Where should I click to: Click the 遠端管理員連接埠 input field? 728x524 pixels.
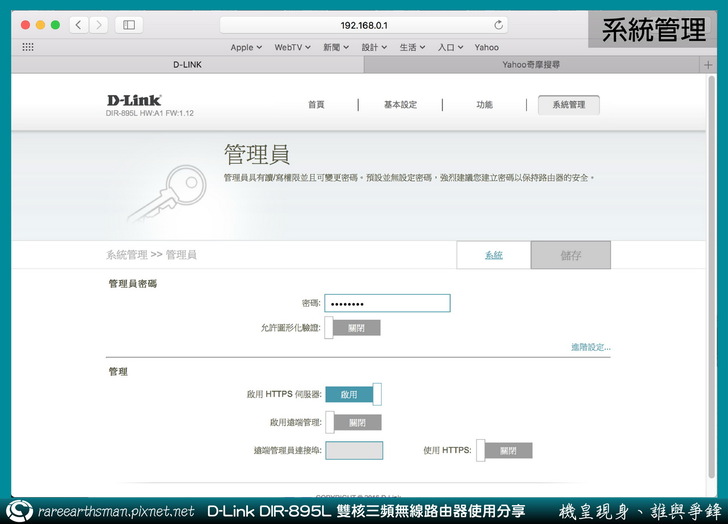[x=354, y=451]
